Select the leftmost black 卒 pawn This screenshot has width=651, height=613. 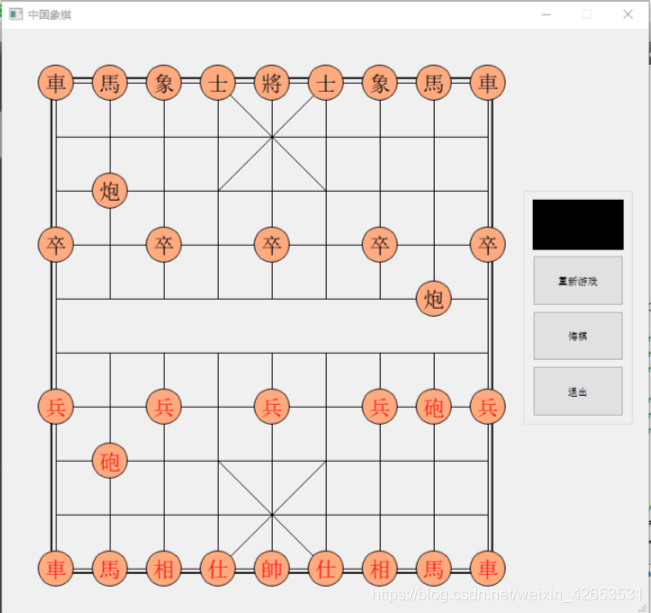56,245
